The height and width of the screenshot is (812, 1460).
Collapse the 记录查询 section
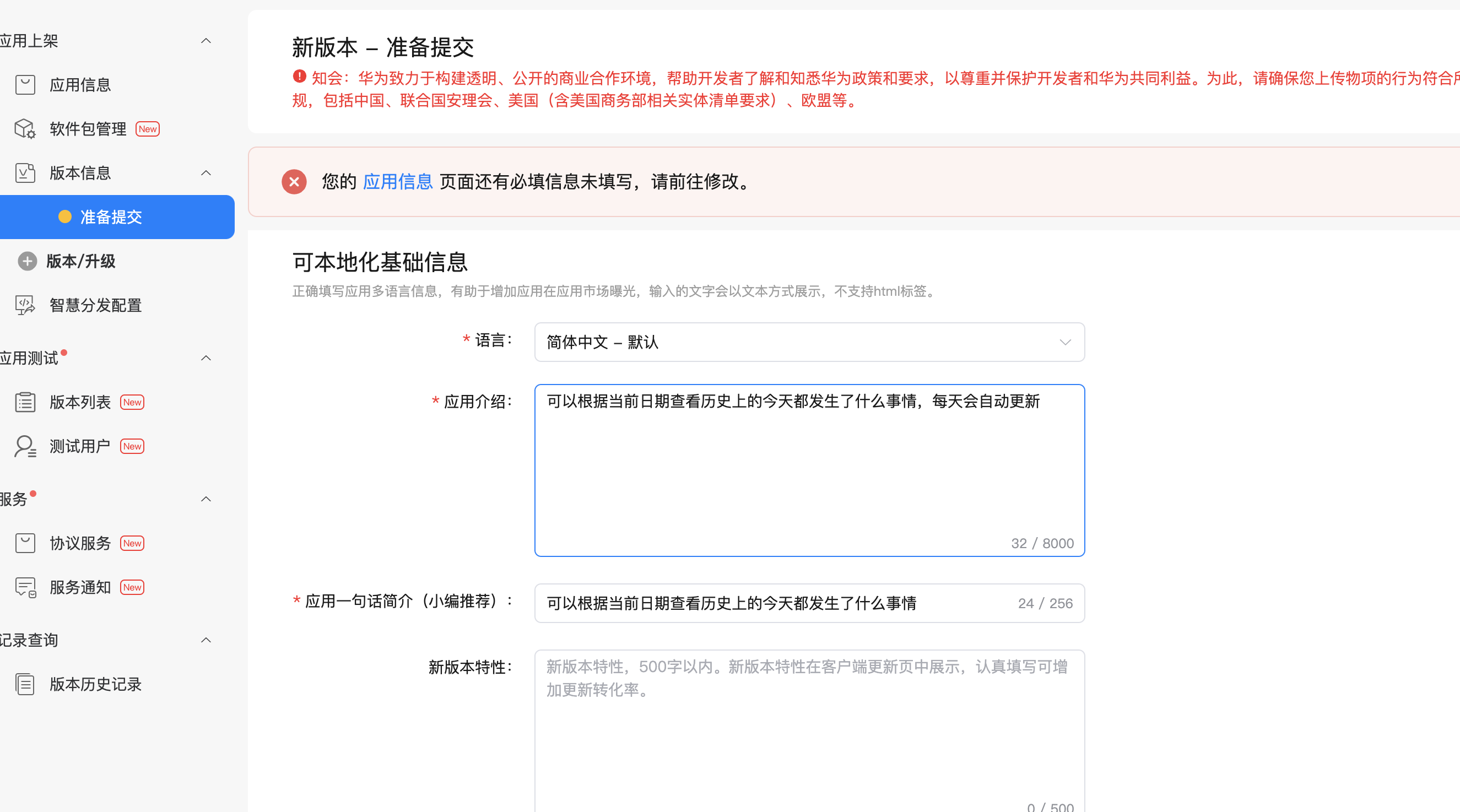click(x=206, y=640)
